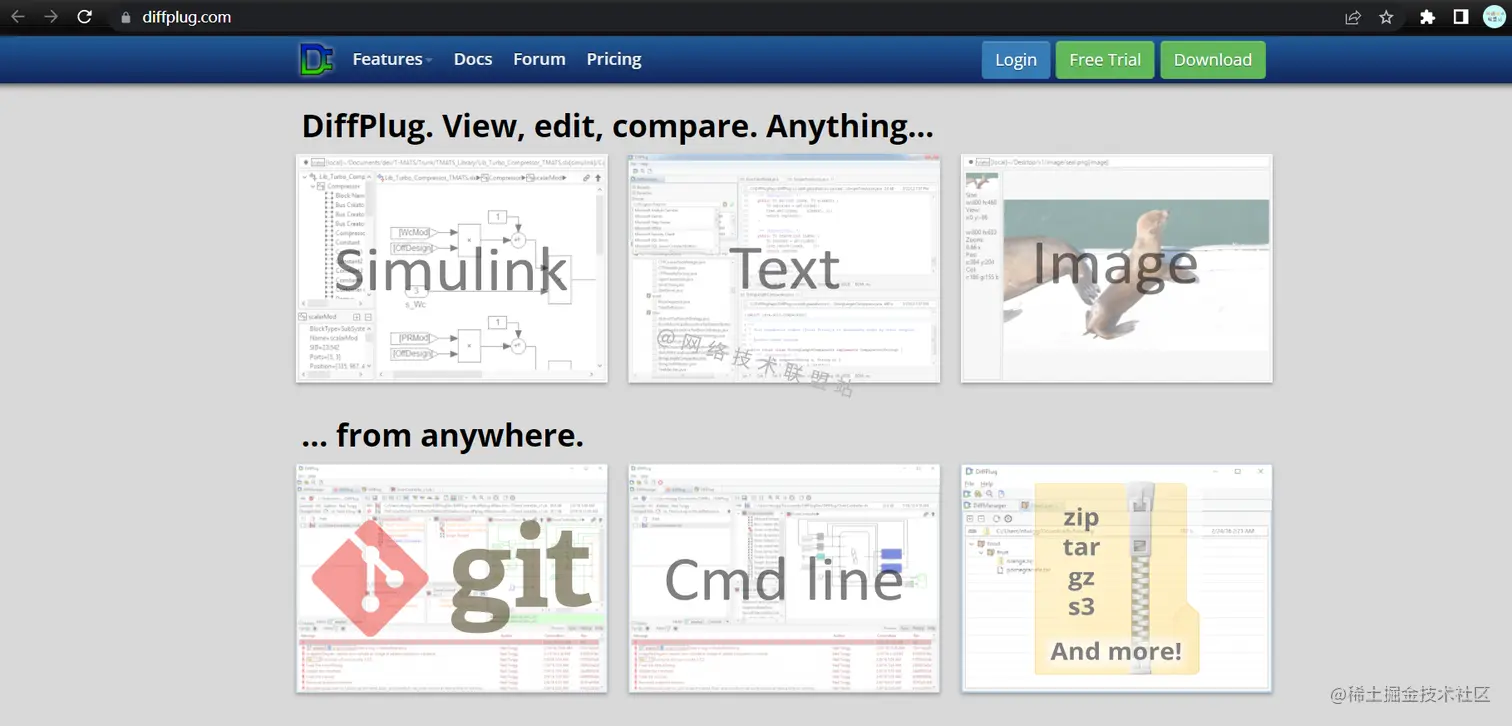Viewport: 1512px width, 726px height.
Task: Open the Simulink screenshot thumbnail
Action: pos(452,268)
